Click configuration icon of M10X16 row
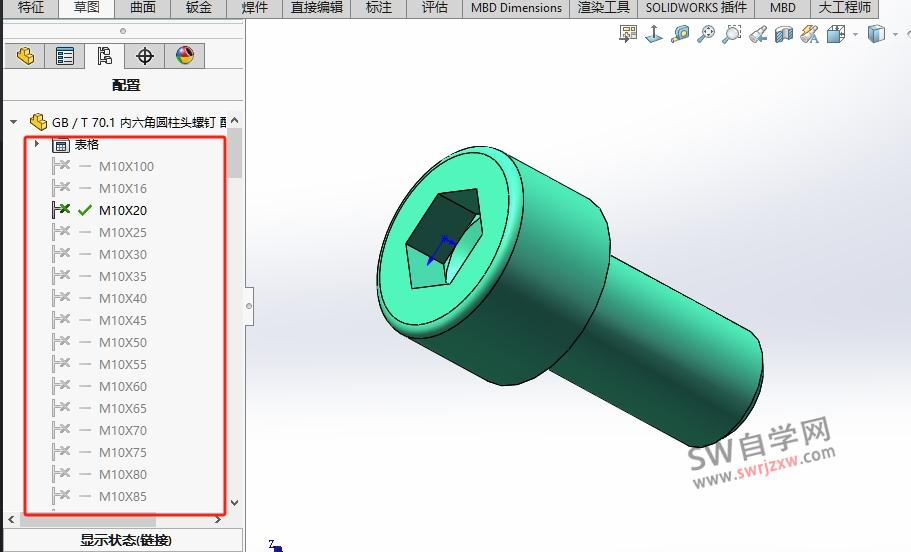Image resolution: width=911 pixels, height=552 pixels. pos(61,188)
